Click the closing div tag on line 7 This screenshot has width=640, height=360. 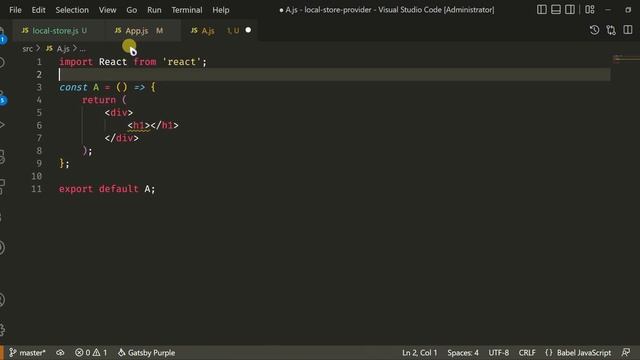point(122,138)
